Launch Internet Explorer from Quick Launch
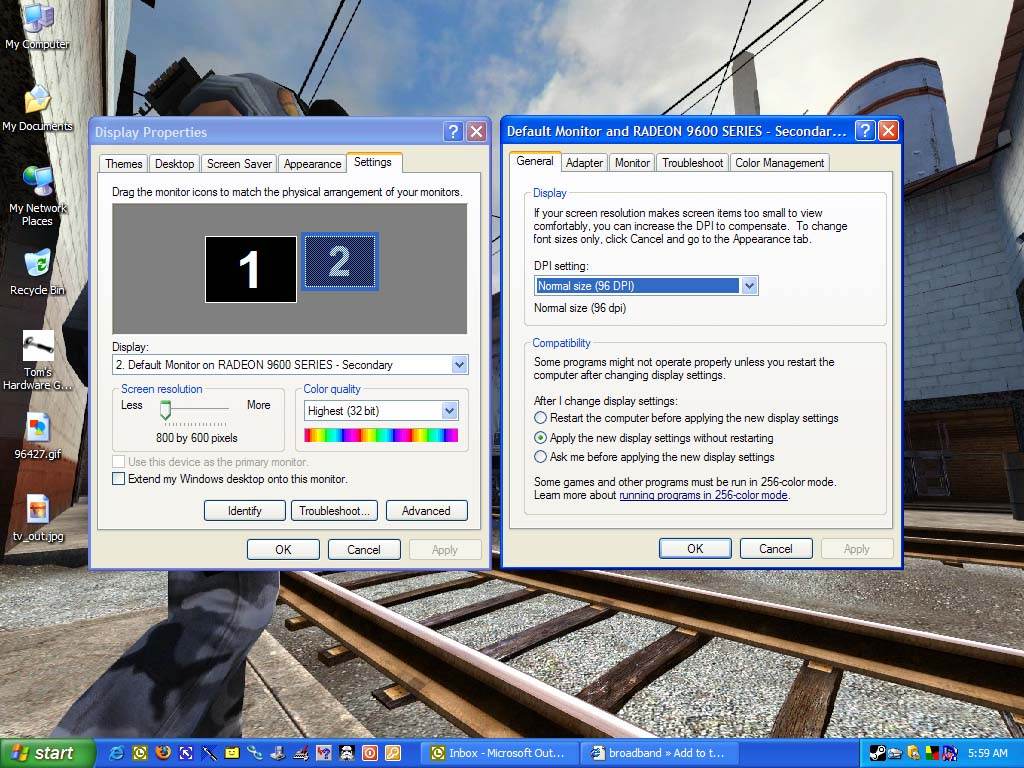The height and width of the screenshot is (768, 1024). pyautogui.click(x=117, y=753)
